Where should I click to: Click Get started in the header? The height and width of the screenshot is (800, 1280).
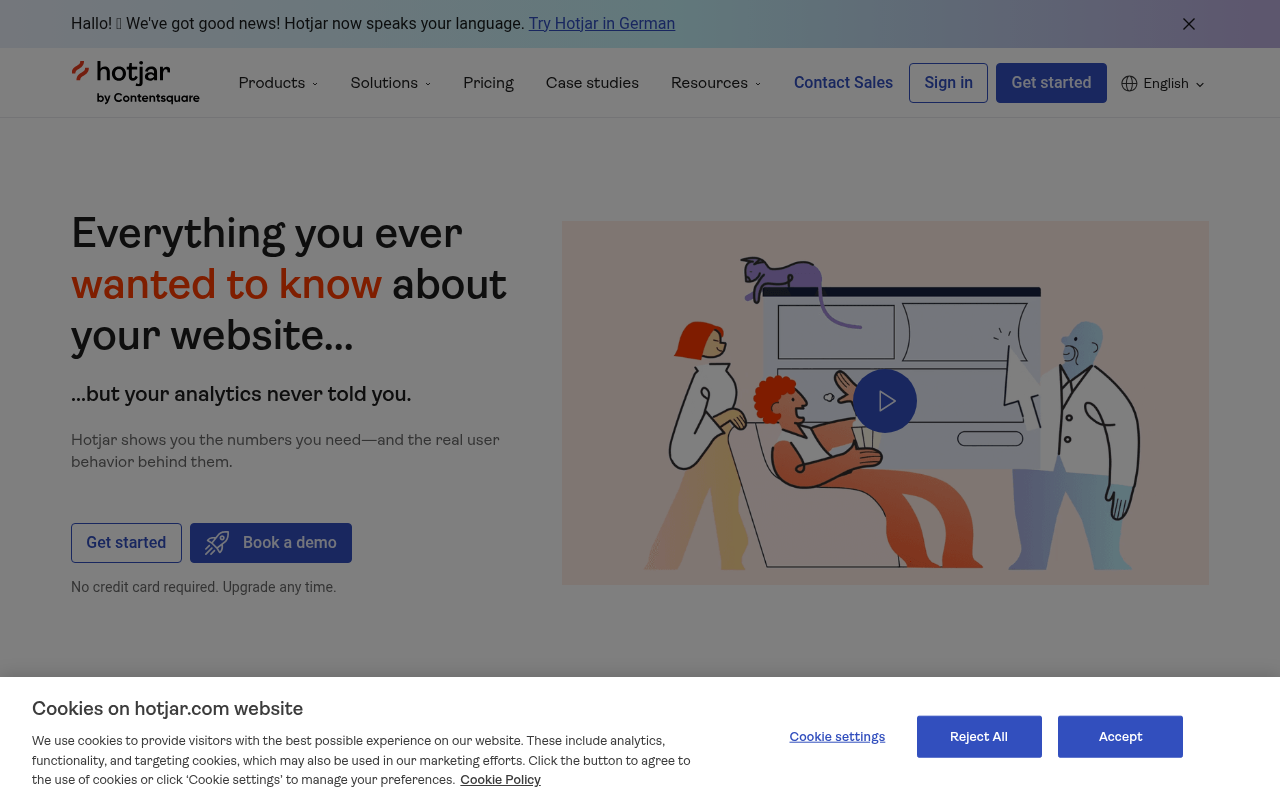(1051, 83)
